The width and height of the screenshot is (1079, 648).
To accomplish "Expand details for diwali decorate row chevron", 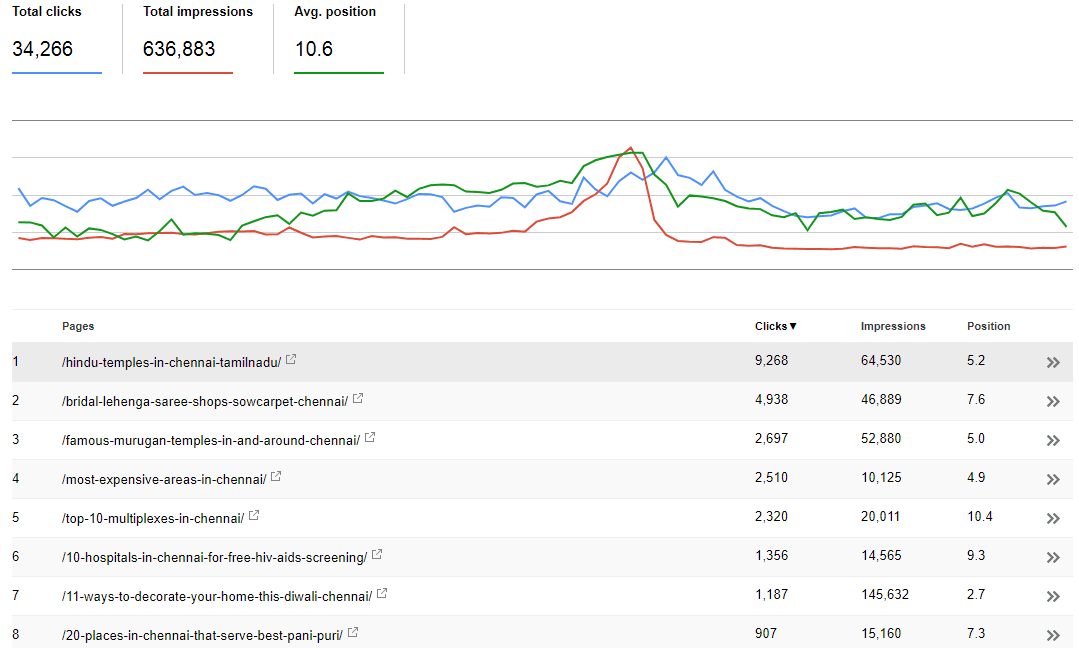I will tap(1053, 596).
